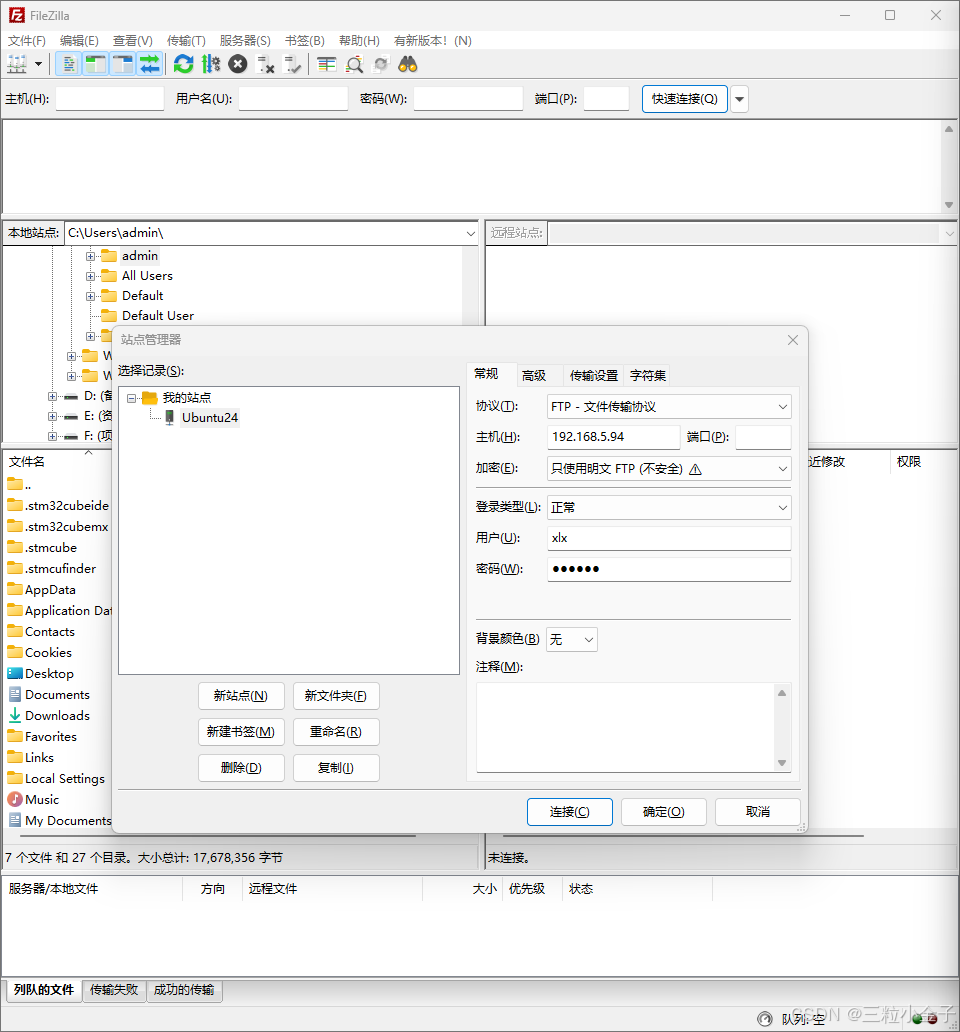This screenshot has height=1032, width=960.
Task: Open the quickconnect history dropdown arrow
Action: point(740,99)
